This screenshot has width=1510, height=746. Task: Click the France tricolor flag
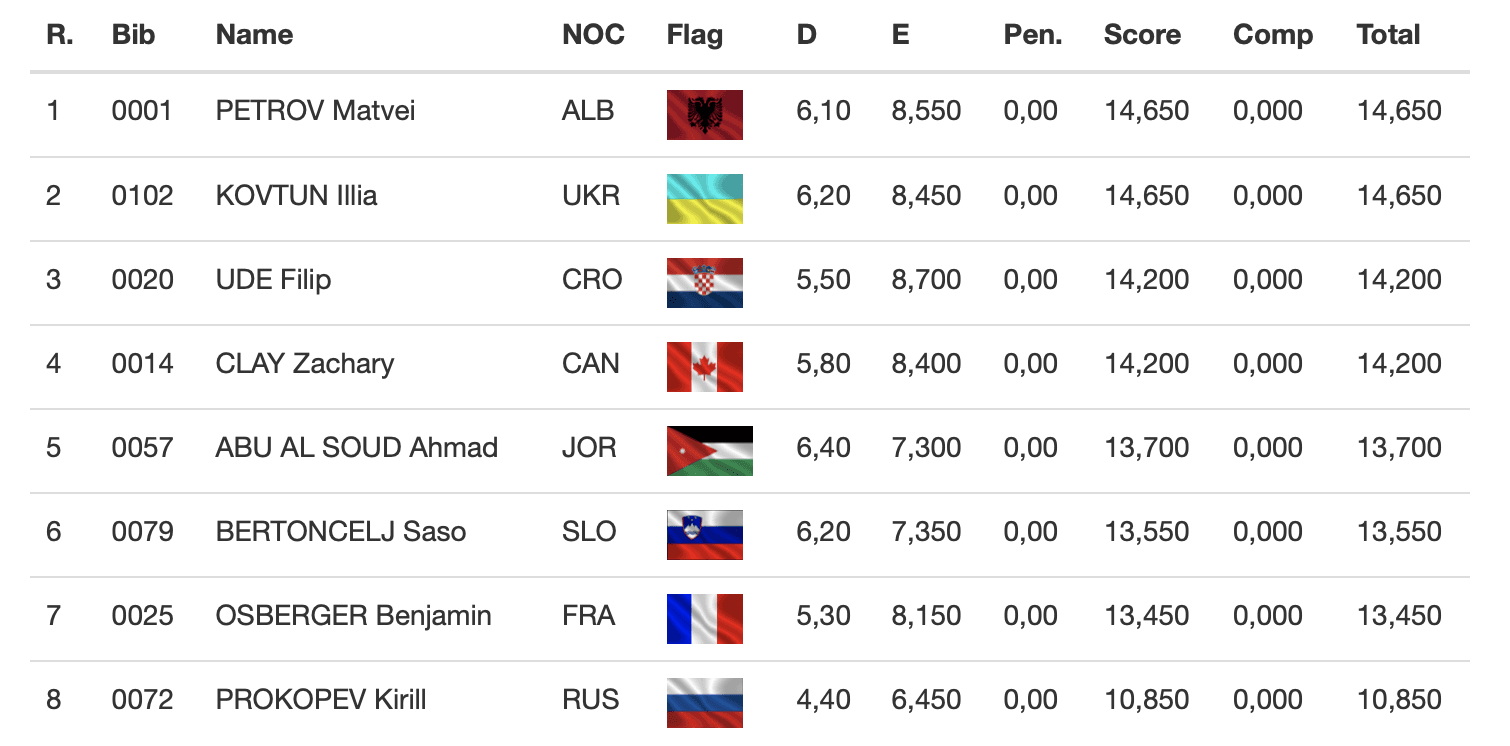[x=704, y=618]
